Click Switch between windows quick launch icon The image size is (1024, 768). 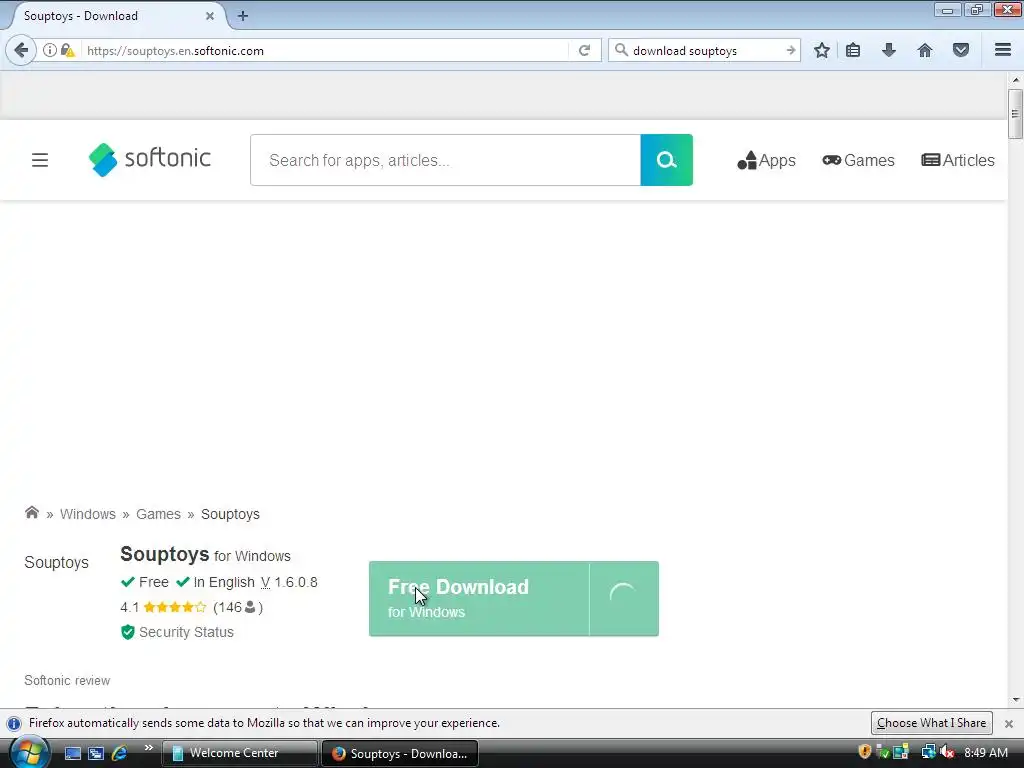(x=96, y=754)
